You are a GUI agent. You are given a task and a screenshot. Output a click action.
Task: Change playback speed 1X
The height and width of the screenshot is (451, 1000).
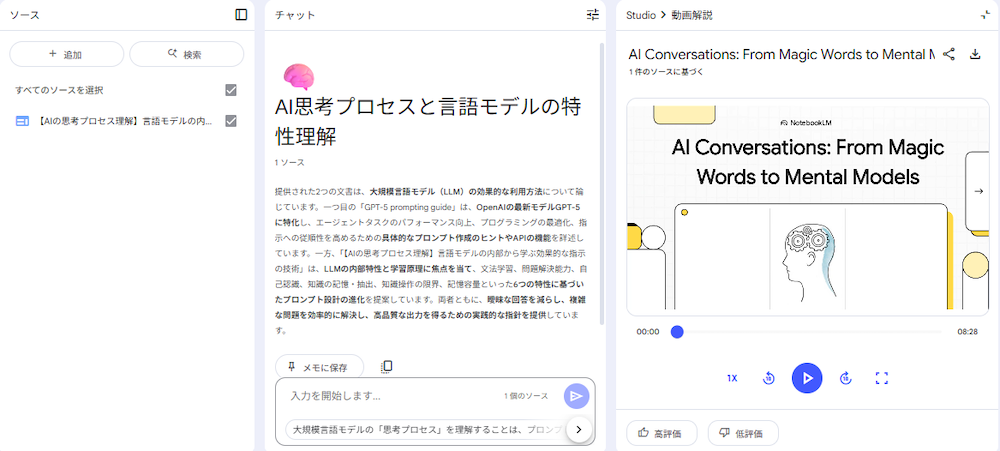(x=732, y=378)
